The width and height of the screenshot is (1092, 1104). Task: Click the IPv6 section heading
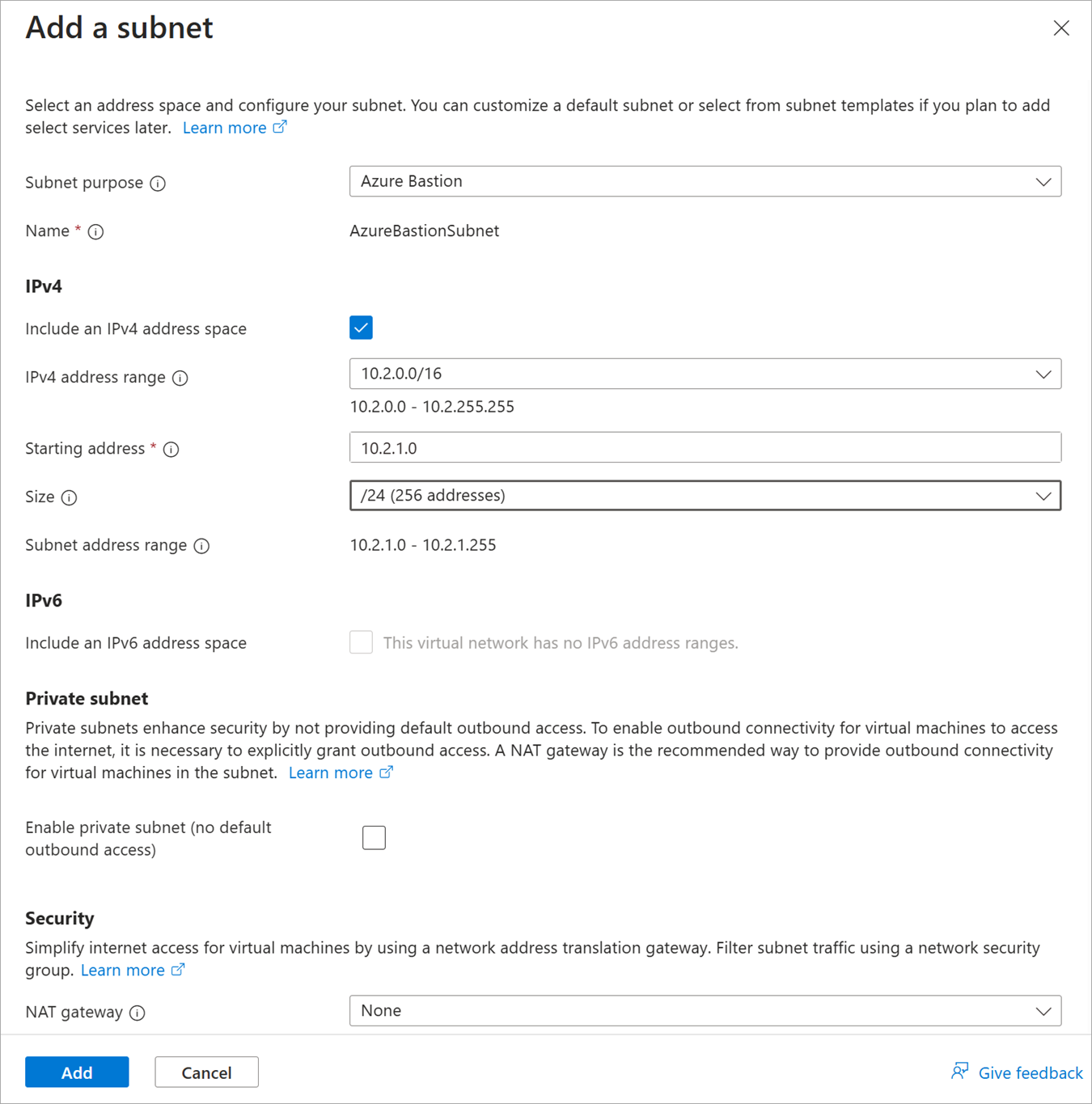(44, 600)
